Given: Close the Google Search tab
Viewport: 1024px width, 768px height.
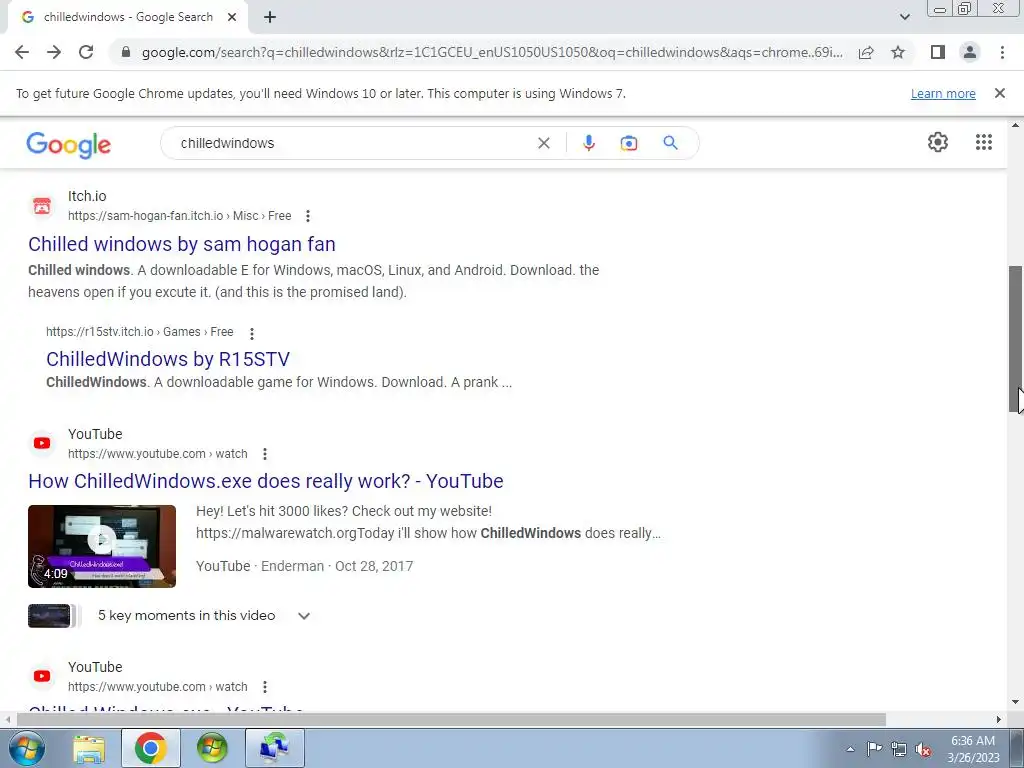Looking at the screenshot, I should coord(232,17).
